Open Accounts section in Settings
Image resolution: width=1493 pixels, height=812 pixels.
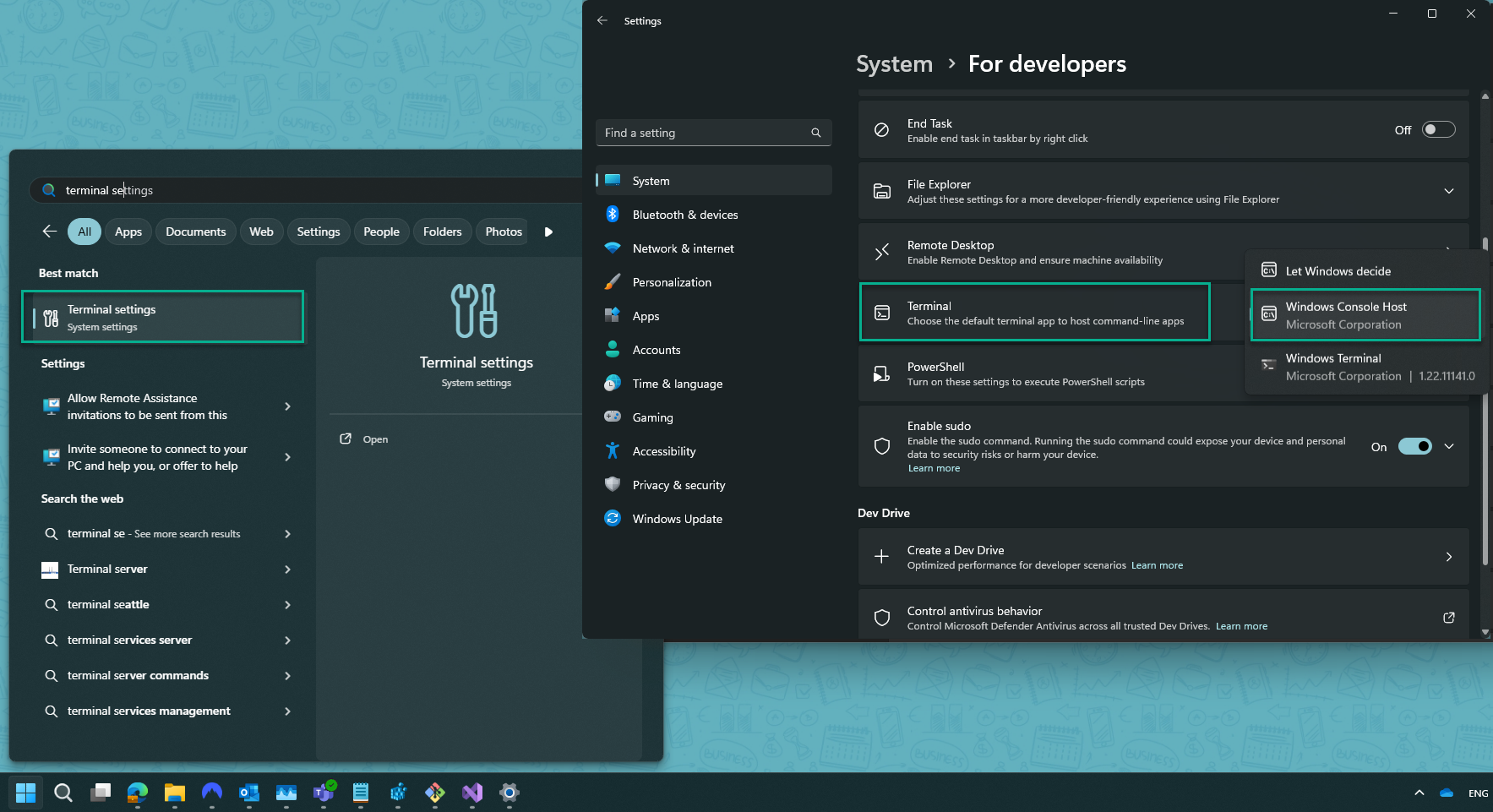[x=713, y=350]
